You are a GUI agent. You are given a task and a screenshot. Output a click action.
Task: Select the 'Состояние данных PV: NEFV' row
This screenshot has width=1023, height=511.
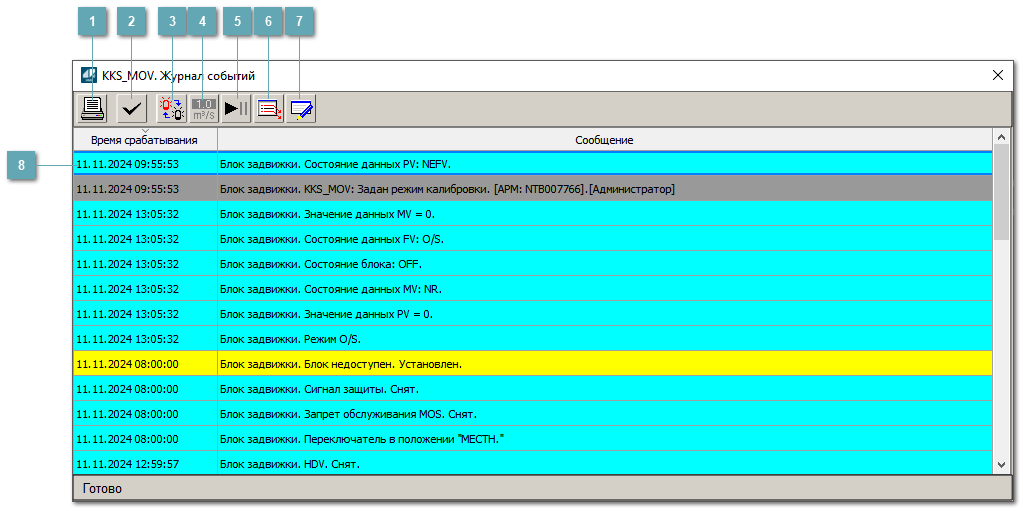(x=533, y=164)
